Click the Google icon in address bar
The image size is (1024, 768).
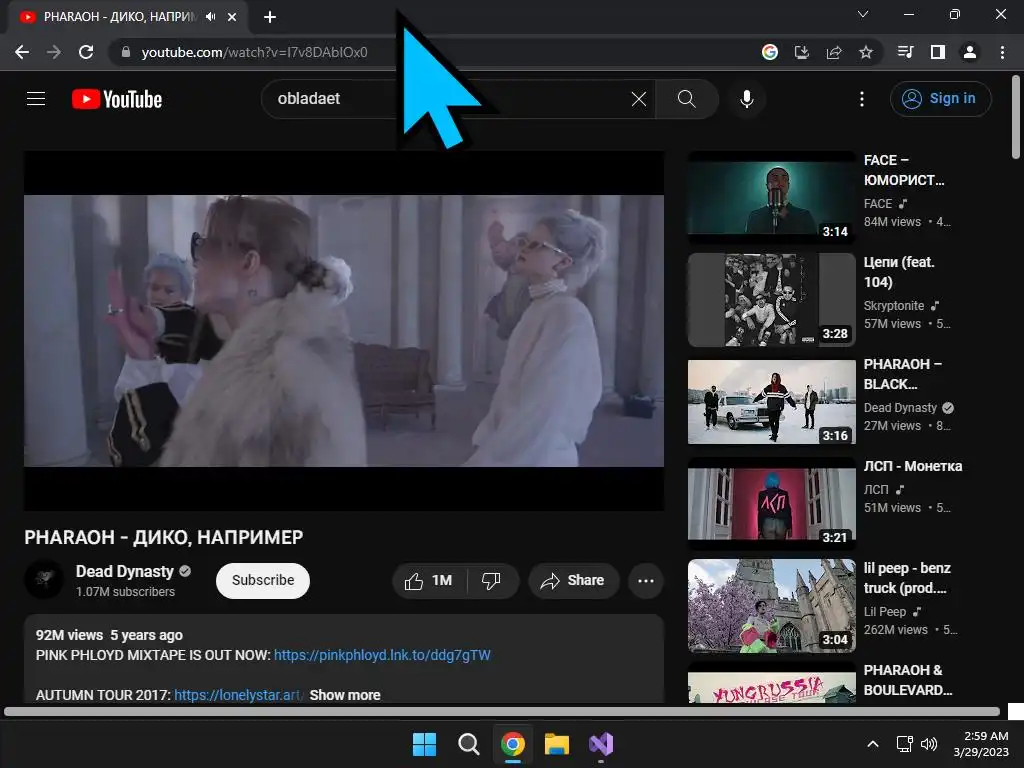tap(770, 52)
